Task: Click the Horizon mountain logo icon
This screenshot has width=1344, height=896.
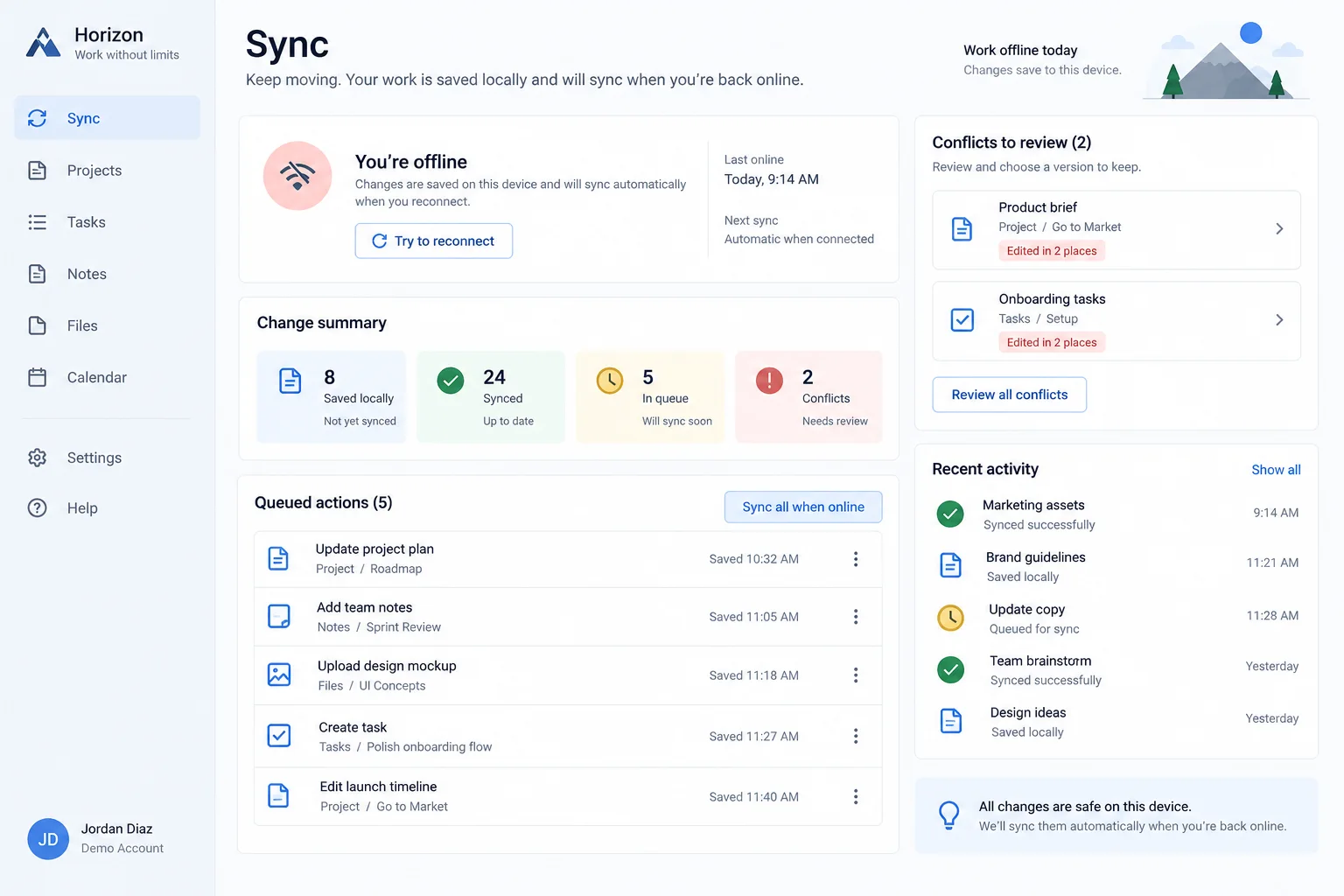Action: coord(43,42)
